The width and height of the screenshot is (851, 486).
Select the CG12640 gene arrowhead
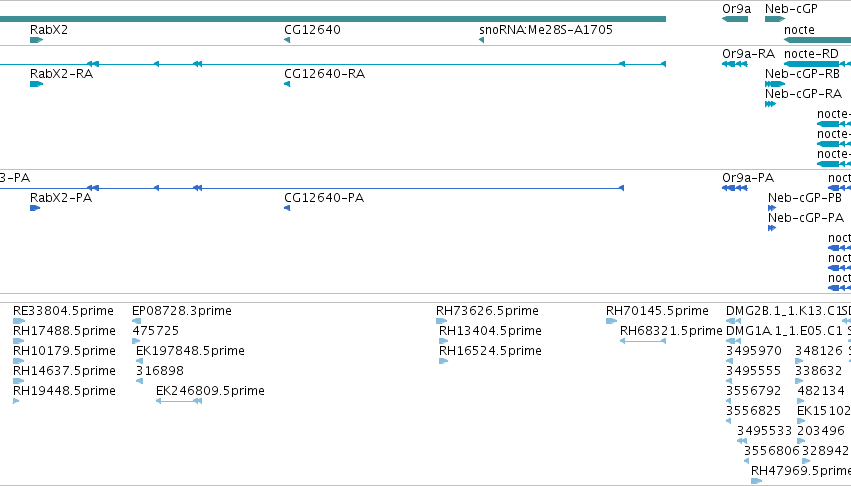287,40
